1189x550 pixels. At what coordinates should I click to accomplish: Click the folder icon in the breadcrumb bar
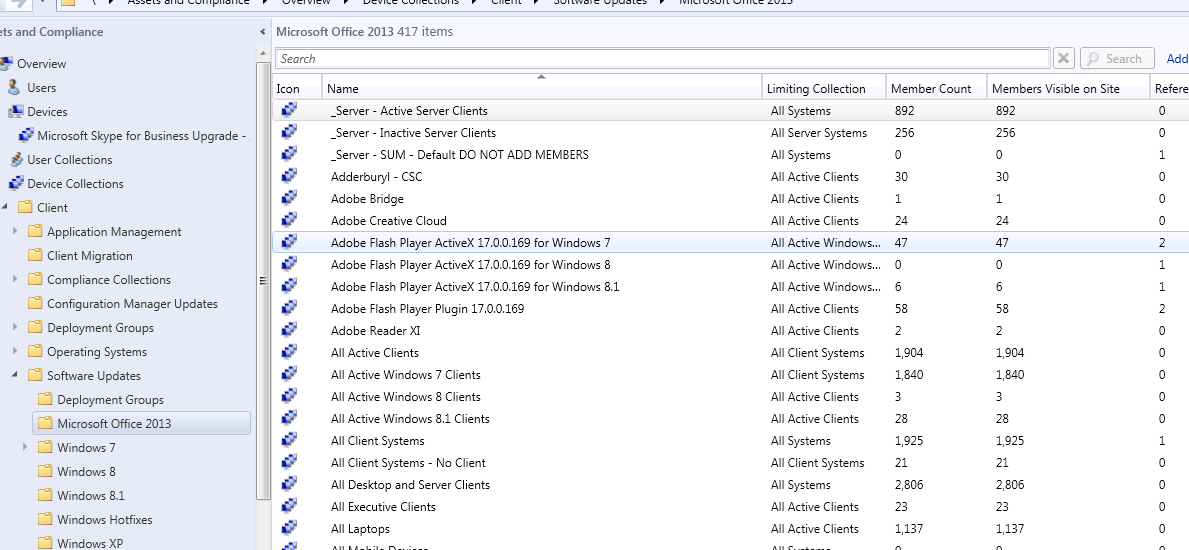[x=67, y=2]
